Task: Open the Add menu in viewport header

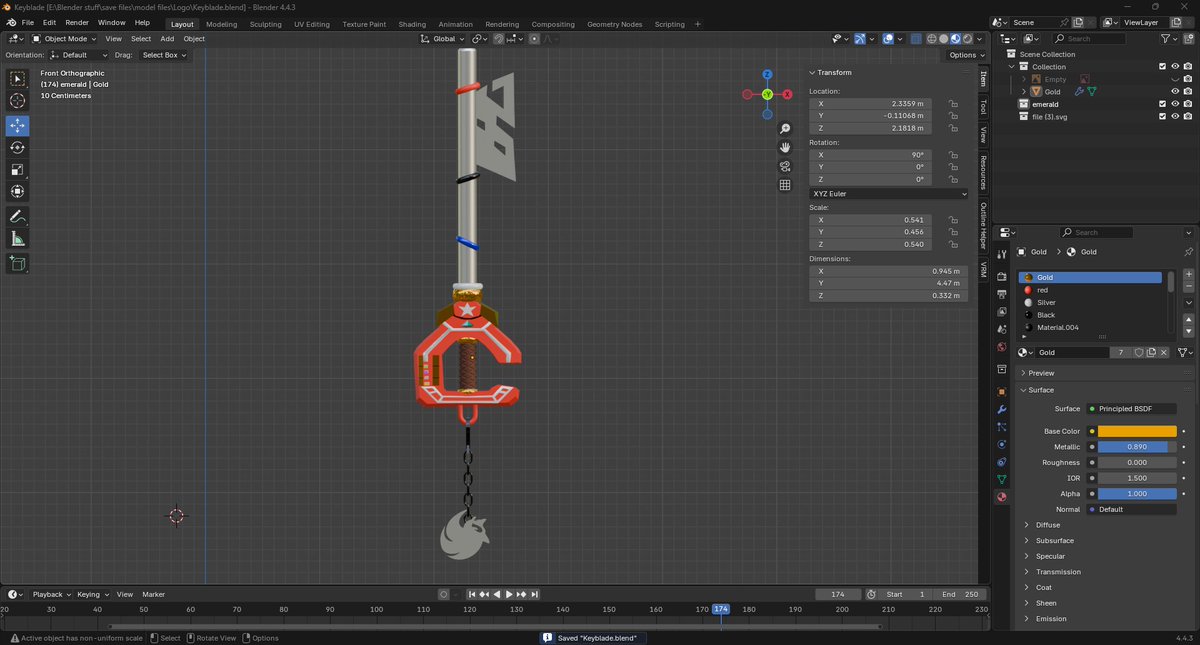Action: coord(167,39)
